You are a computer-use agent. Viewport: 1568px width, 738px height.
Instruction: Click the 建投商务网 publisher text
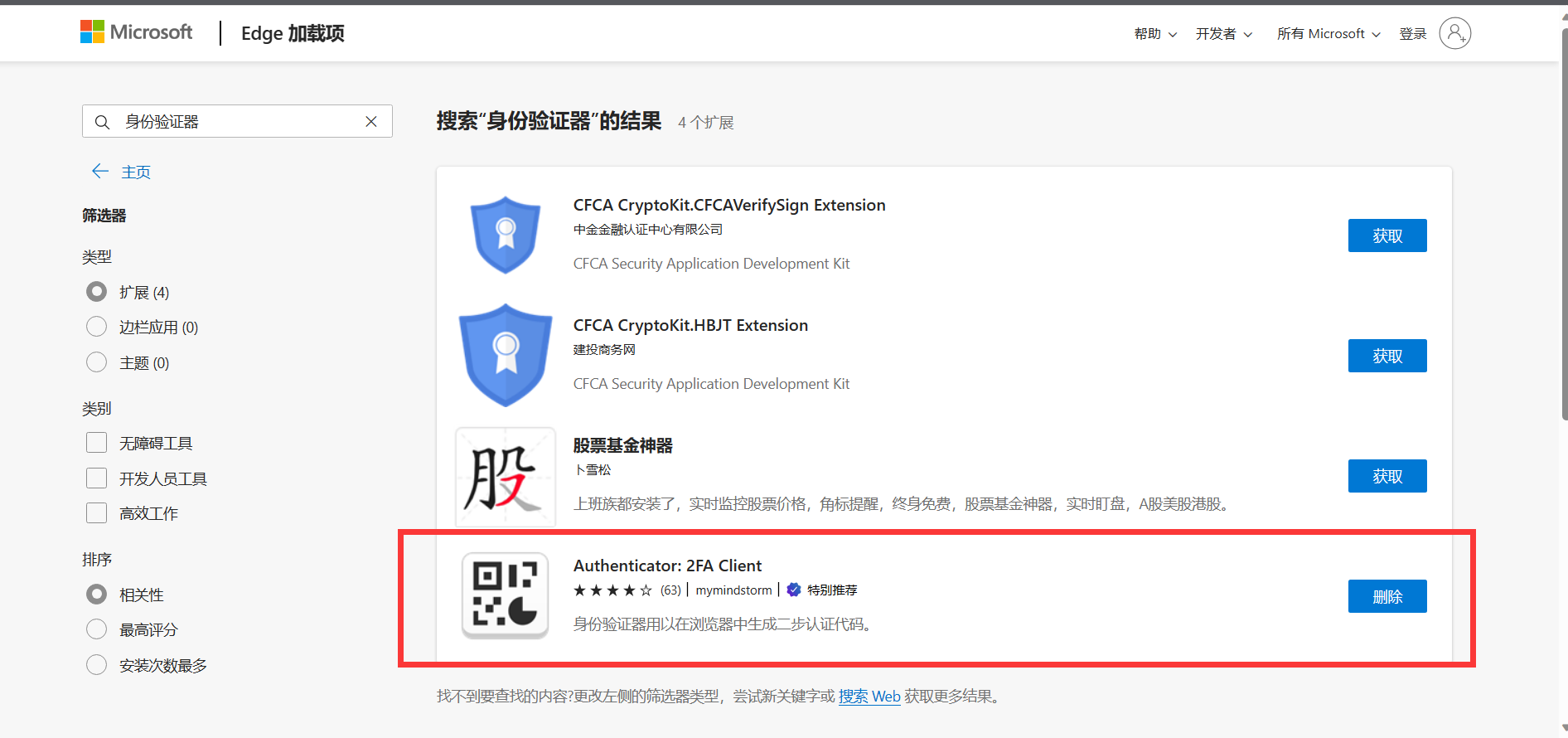pos(604,350)
